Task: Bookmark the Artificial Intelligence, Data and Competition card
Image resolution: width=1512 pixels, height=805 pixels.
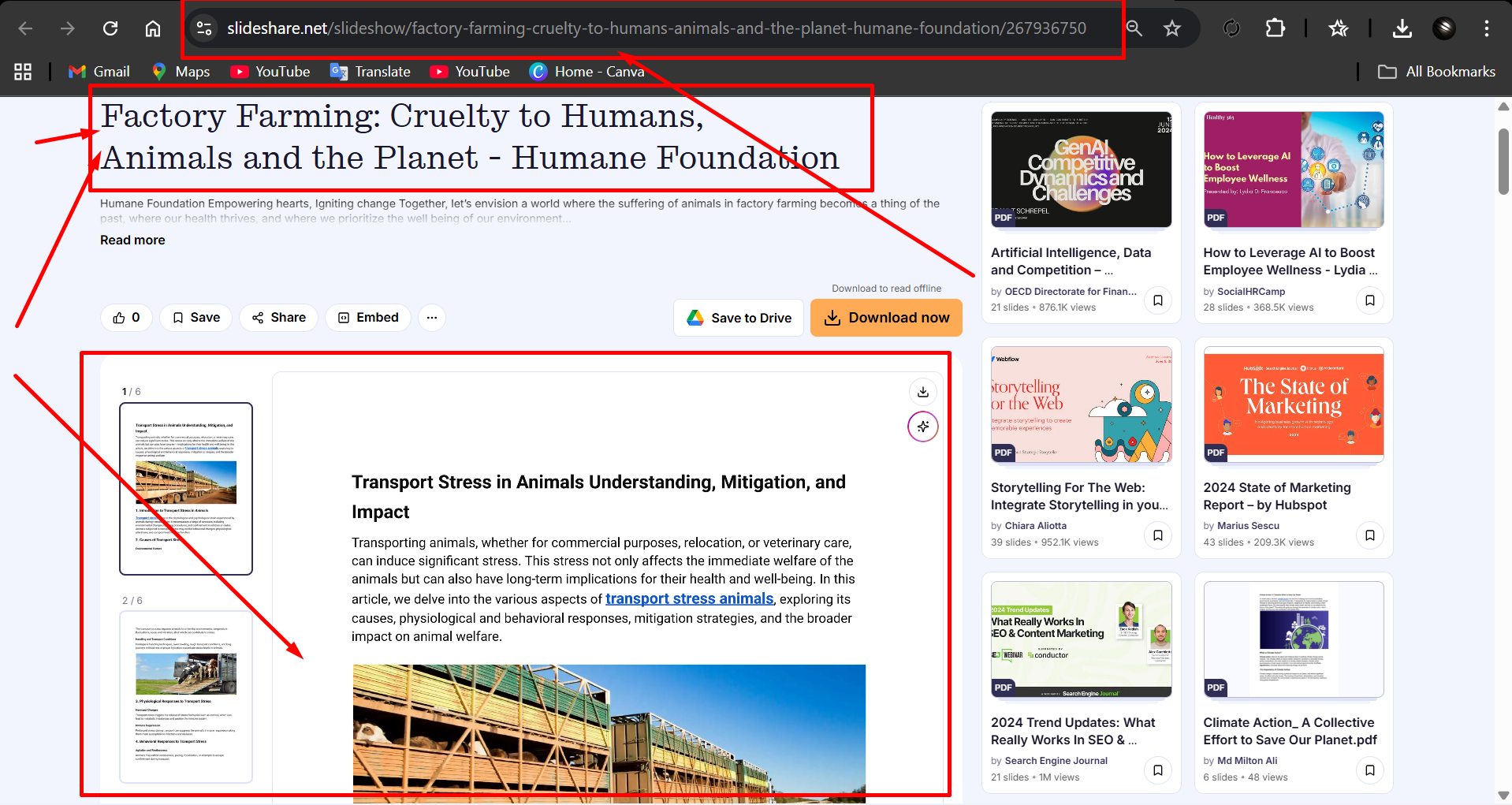Action: pos(1158,300)
